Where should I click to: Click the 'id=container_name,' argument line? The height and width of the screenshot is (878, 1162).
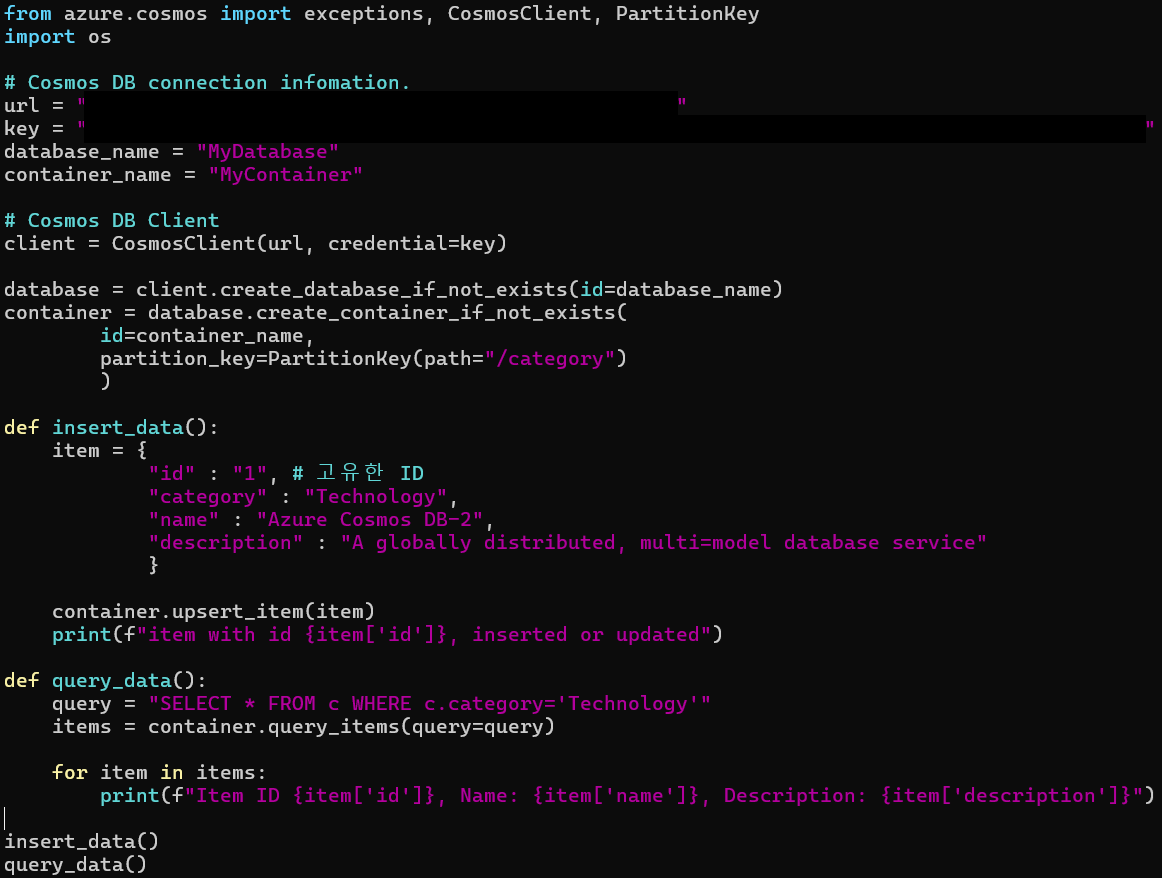pos(208,336)
